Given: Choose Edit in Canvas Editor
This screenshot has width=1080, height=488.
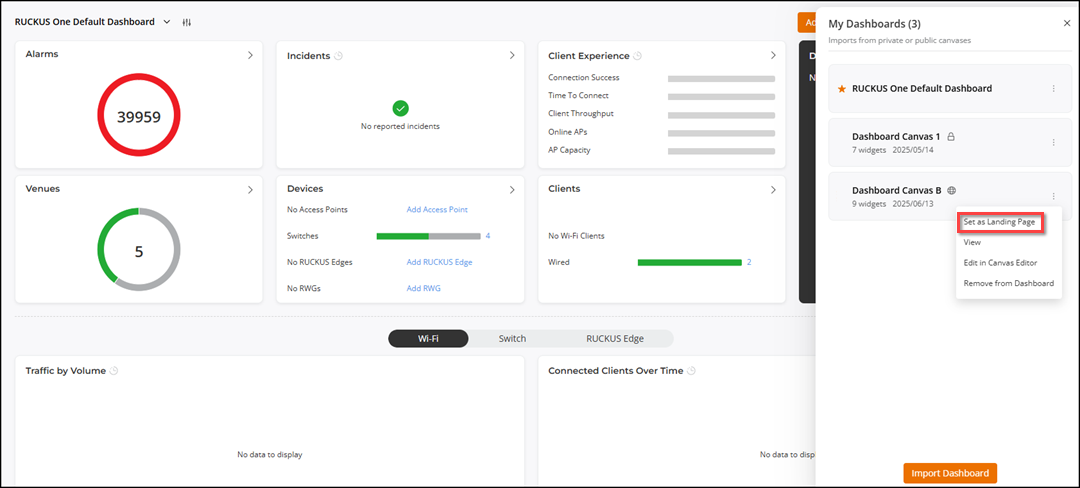Looking at the screenshot, I should tap(1000, 263).
